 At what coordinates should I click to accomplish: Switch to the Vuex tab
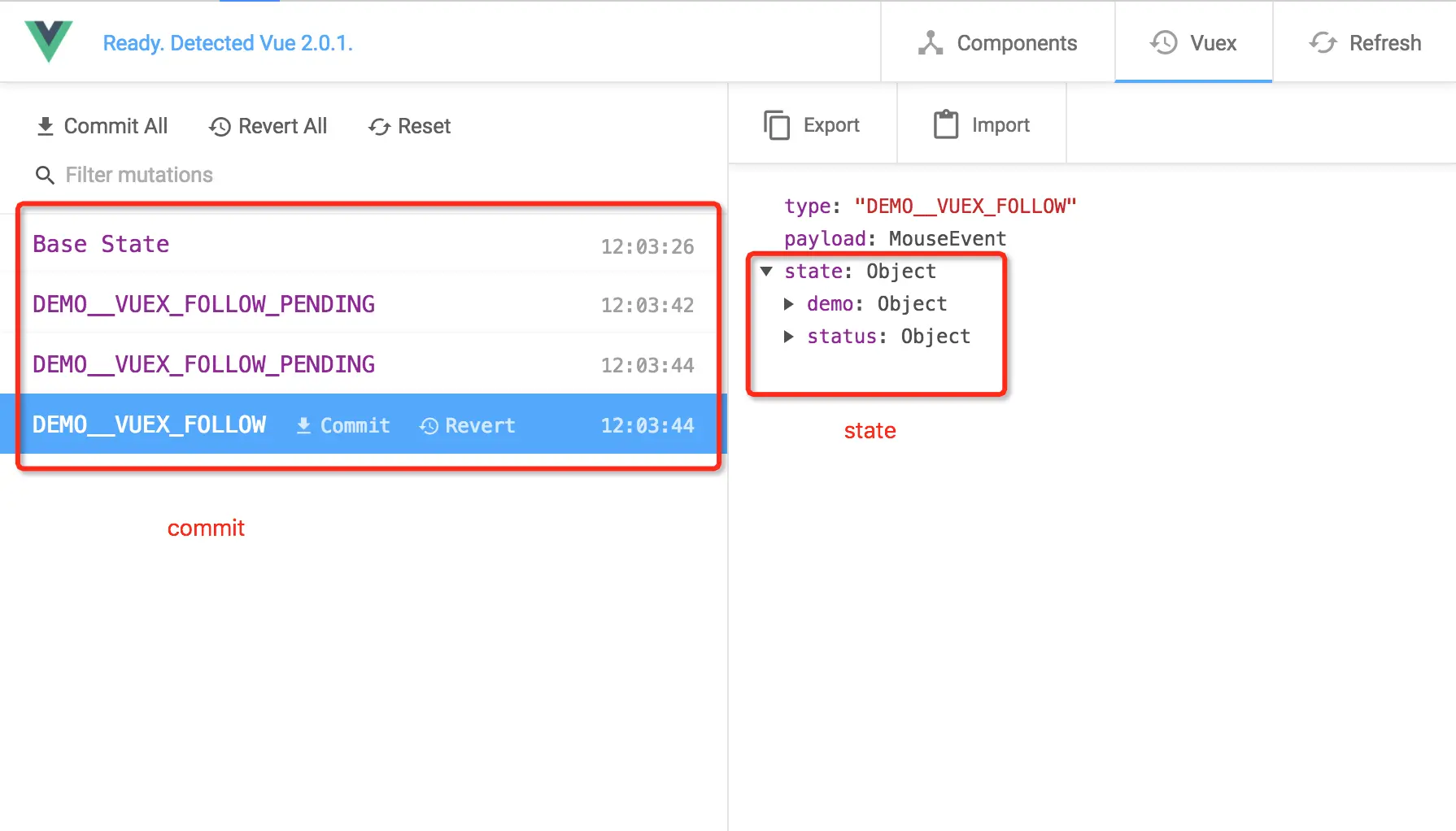click(1194, 42)
